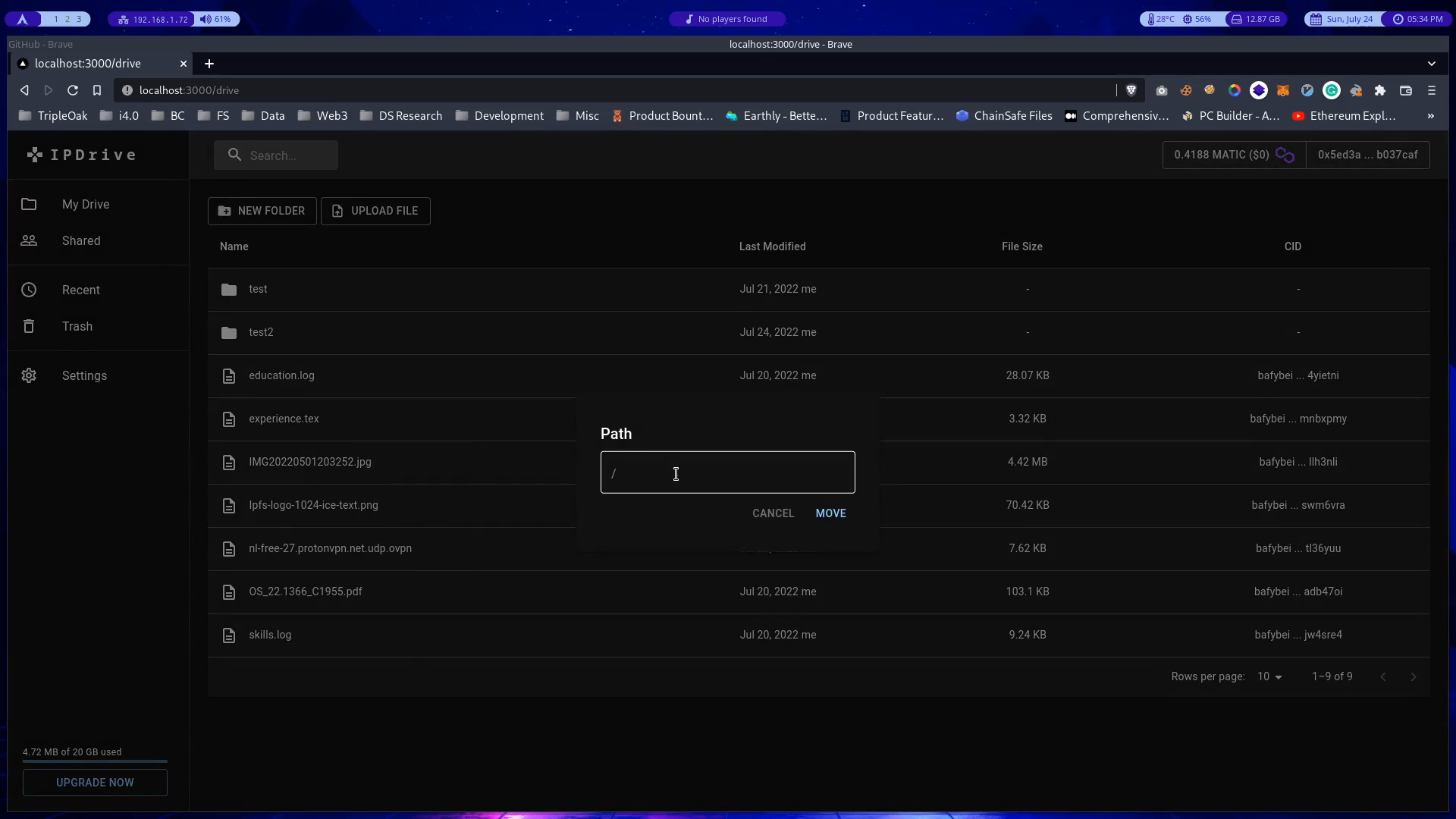Click file icon of education.log
This screenshot has height=819, width=1456.
click(x=229, y=375)
